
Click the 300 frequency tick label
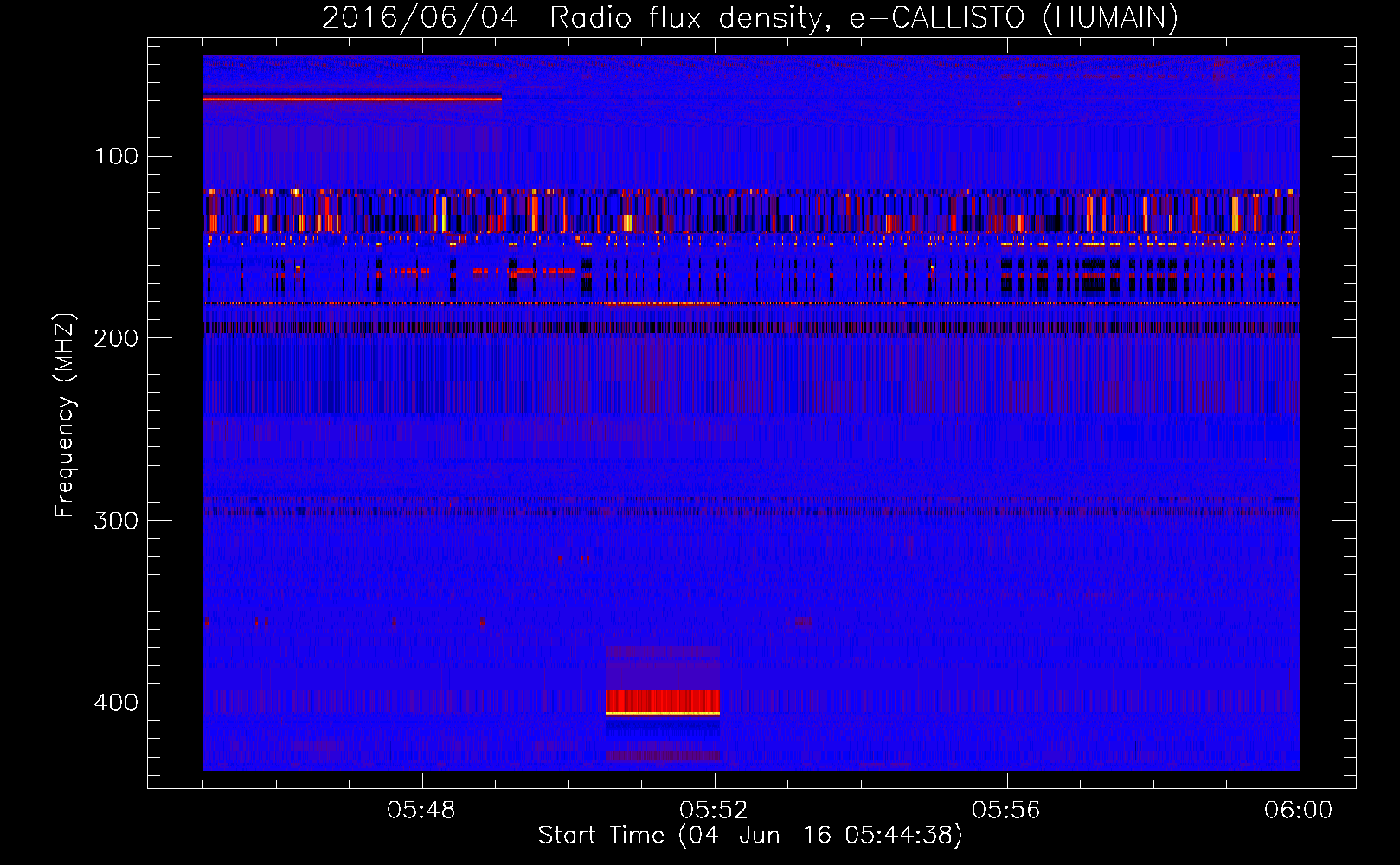117,520
